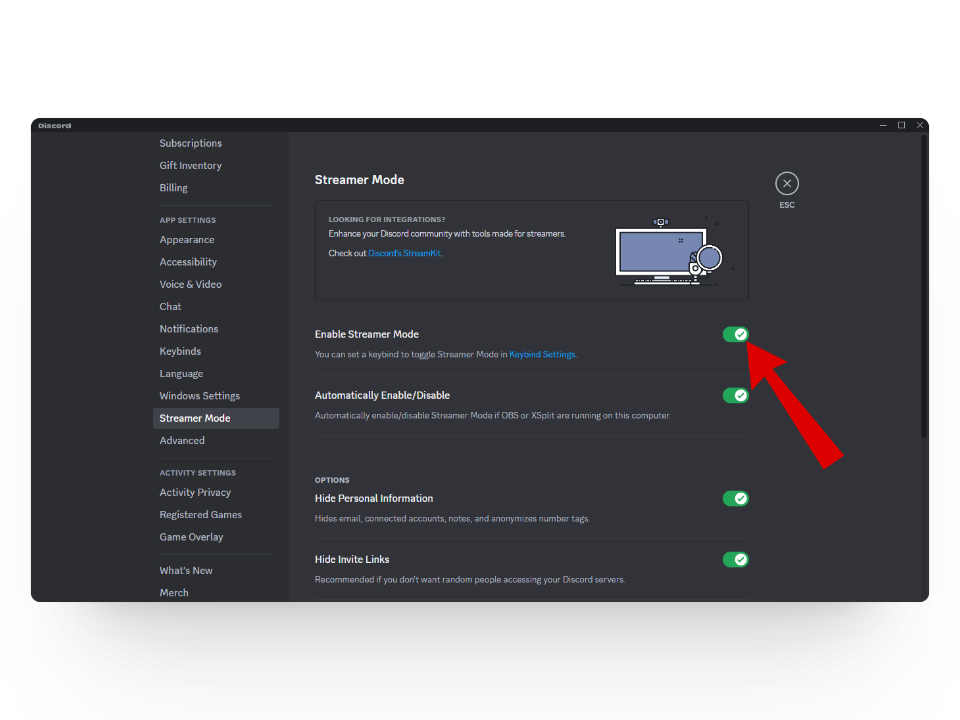Close settings with the ESC circle button
The height and width of the screenshot is (720, 960).
pyautogui.click(x=787, y=184)
